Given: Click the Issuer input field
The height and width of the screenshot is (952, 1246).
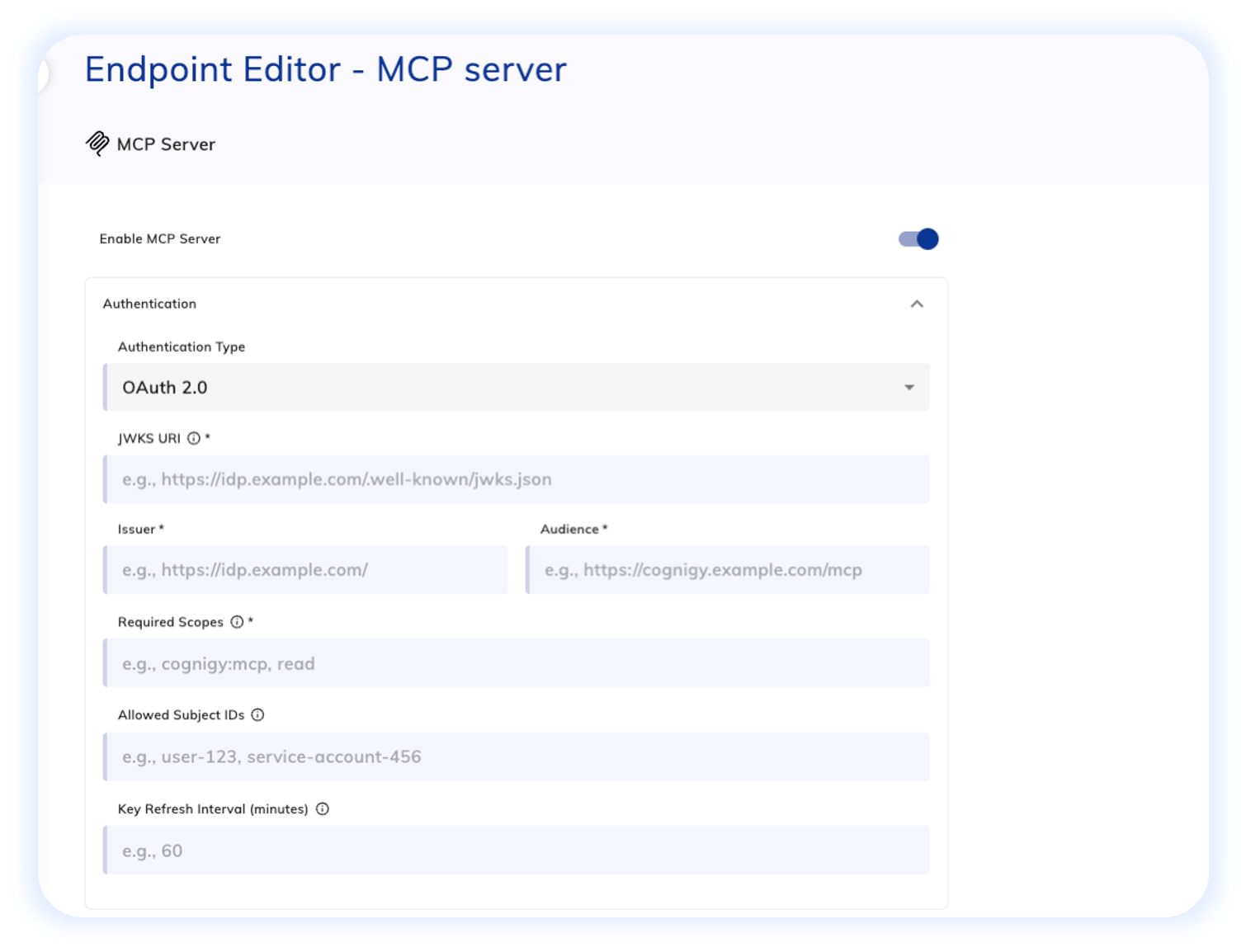Looking at the screenshot, I should coord(305,570).
